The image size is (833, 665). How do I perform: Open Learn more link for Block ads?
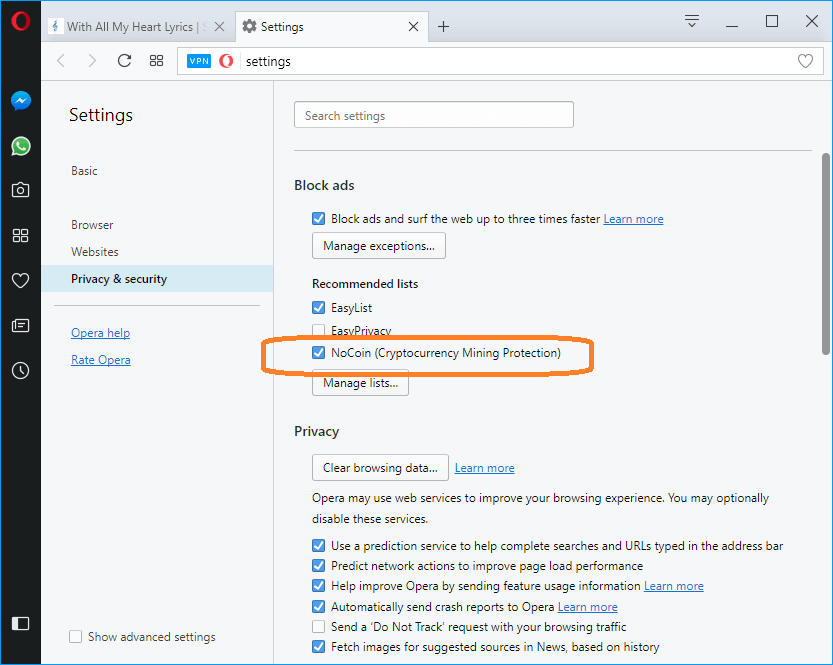(x=633, y=219)
